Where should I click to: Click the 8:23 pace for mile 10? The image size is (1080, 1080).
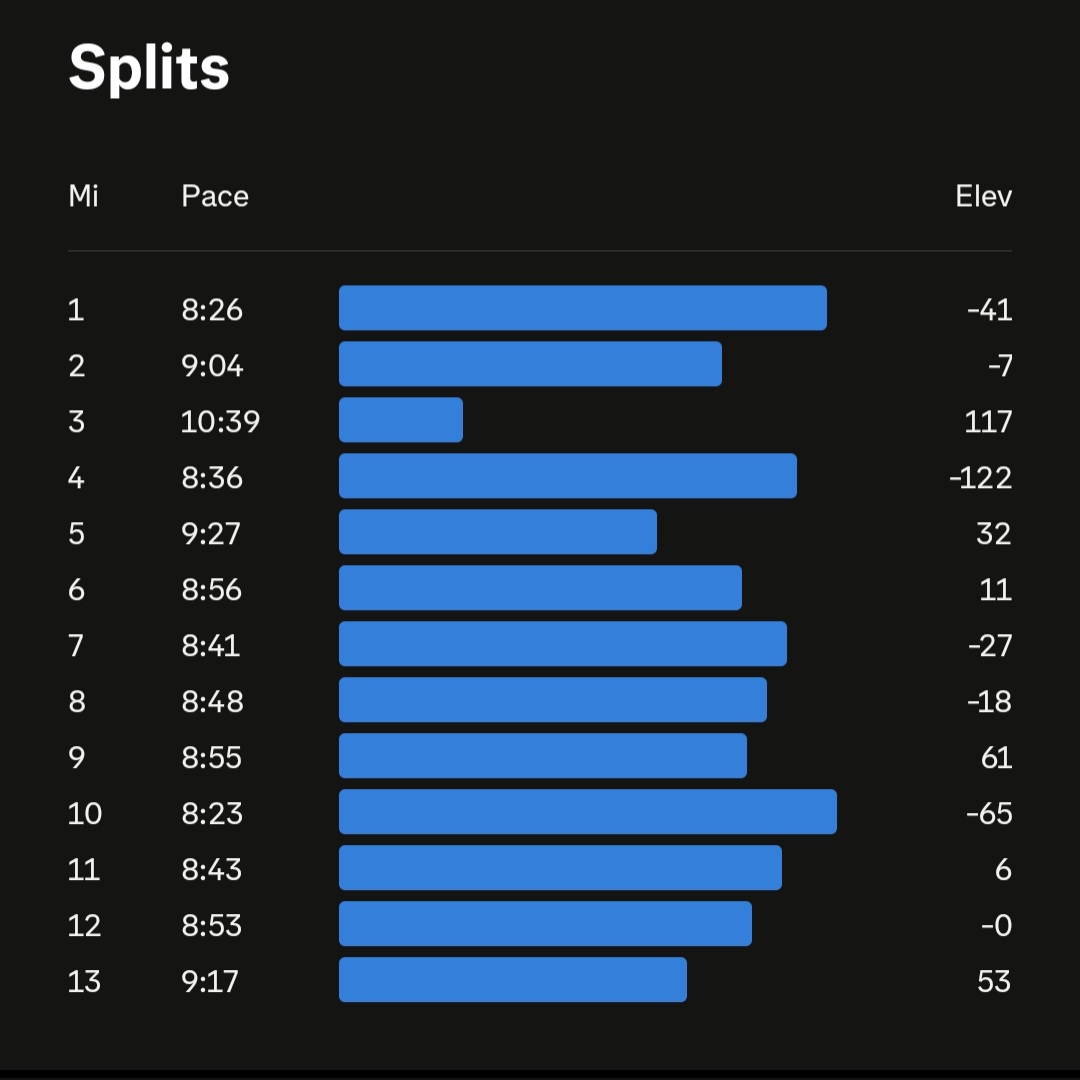pos(212,814)
